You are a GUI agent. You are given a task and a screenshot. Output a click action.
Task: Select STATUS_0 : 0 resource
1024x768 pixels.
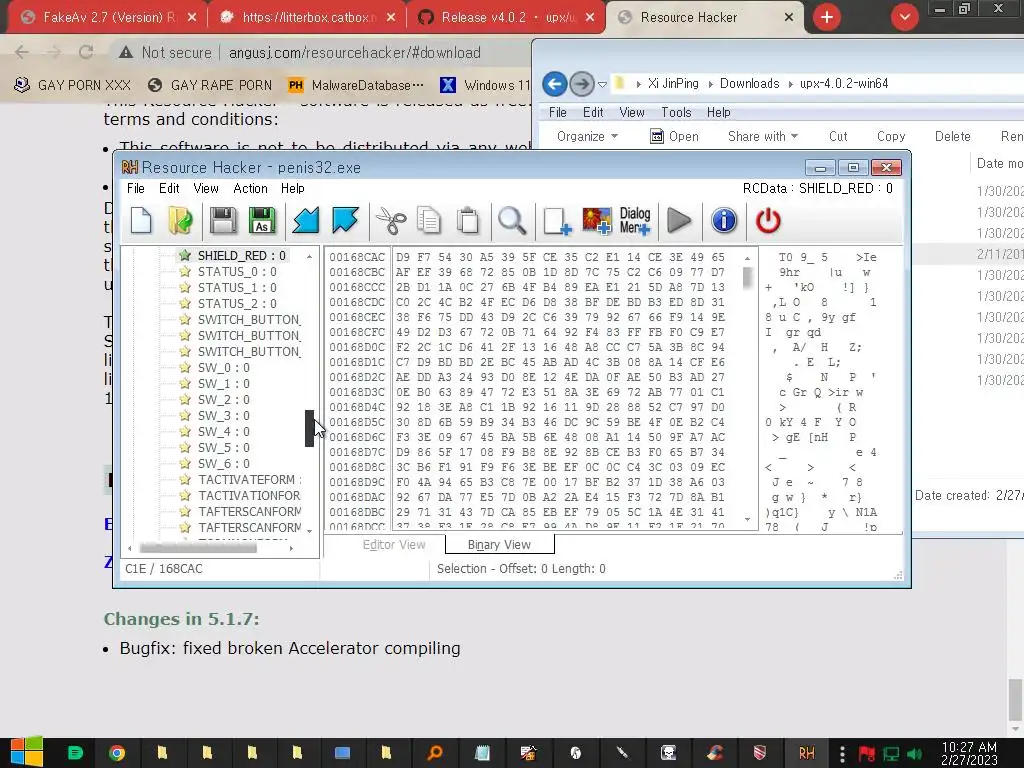coord(237,271)
